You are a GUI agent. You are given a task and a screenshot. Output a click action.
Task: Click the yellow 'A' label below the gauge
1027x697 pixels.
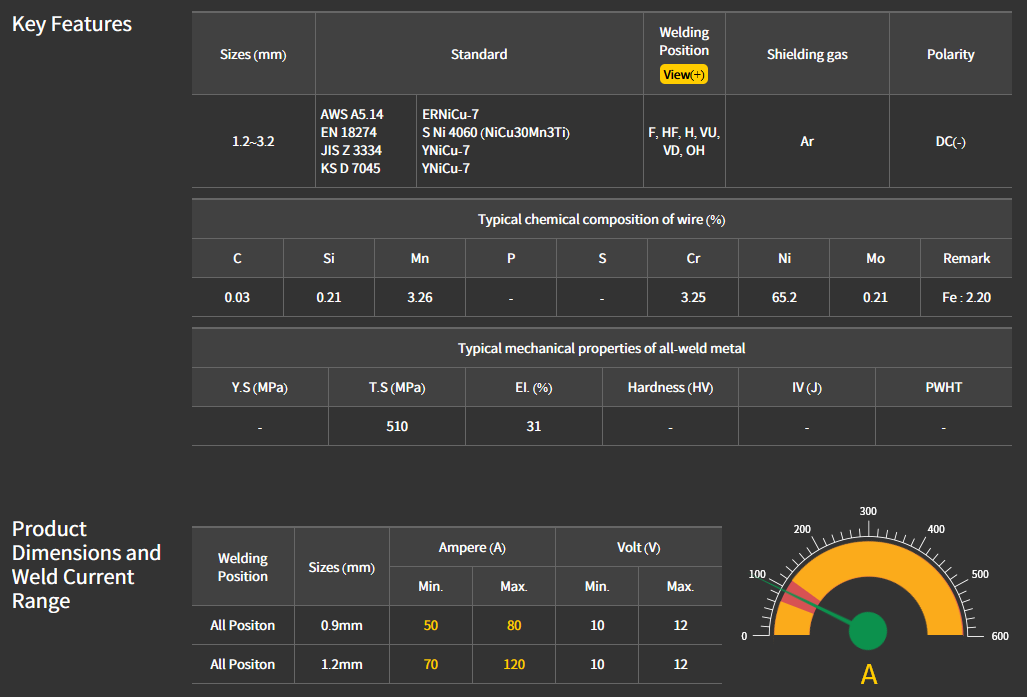point(868,675)
